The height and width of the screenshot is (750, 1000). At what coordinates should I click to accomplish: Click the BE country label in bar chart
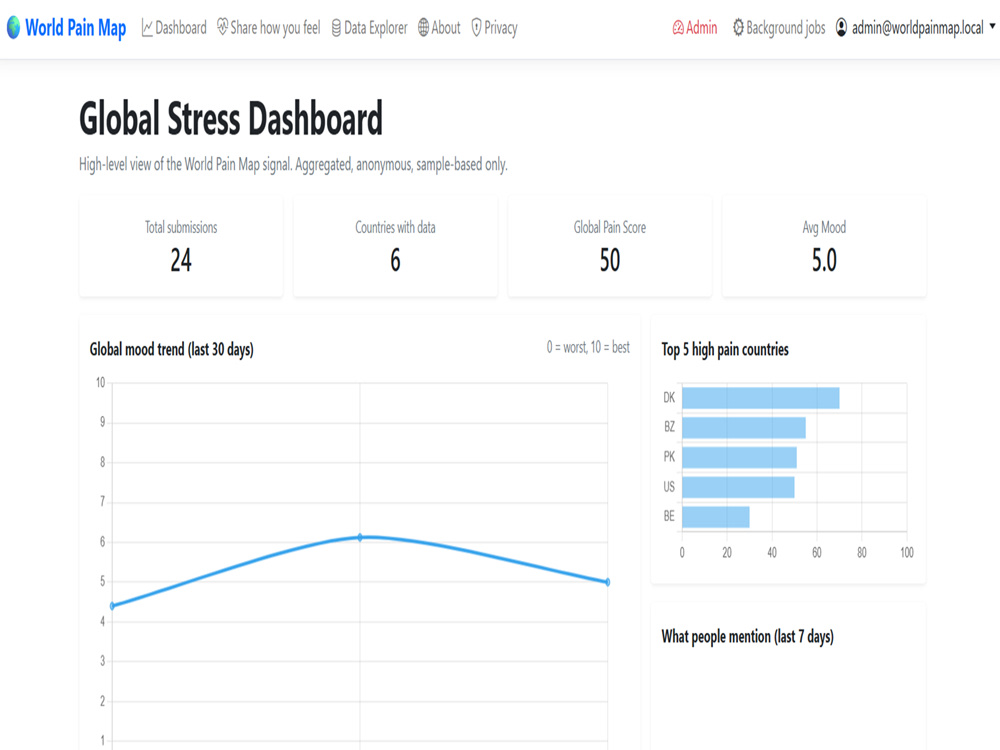pyautogui.click(x=669, y=516)
